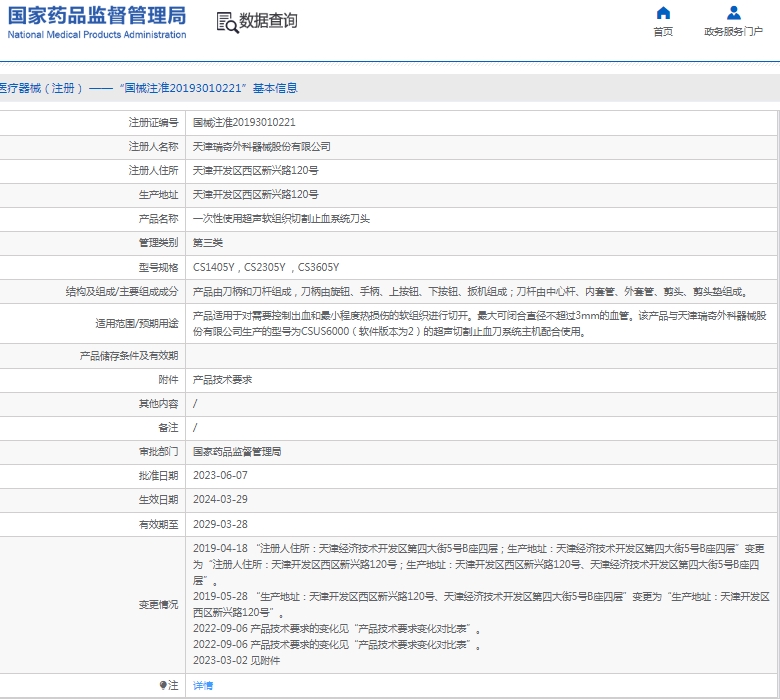Click the 生产地址 address value
Viewport: 780px width, 700px height.
coord(256,195)
